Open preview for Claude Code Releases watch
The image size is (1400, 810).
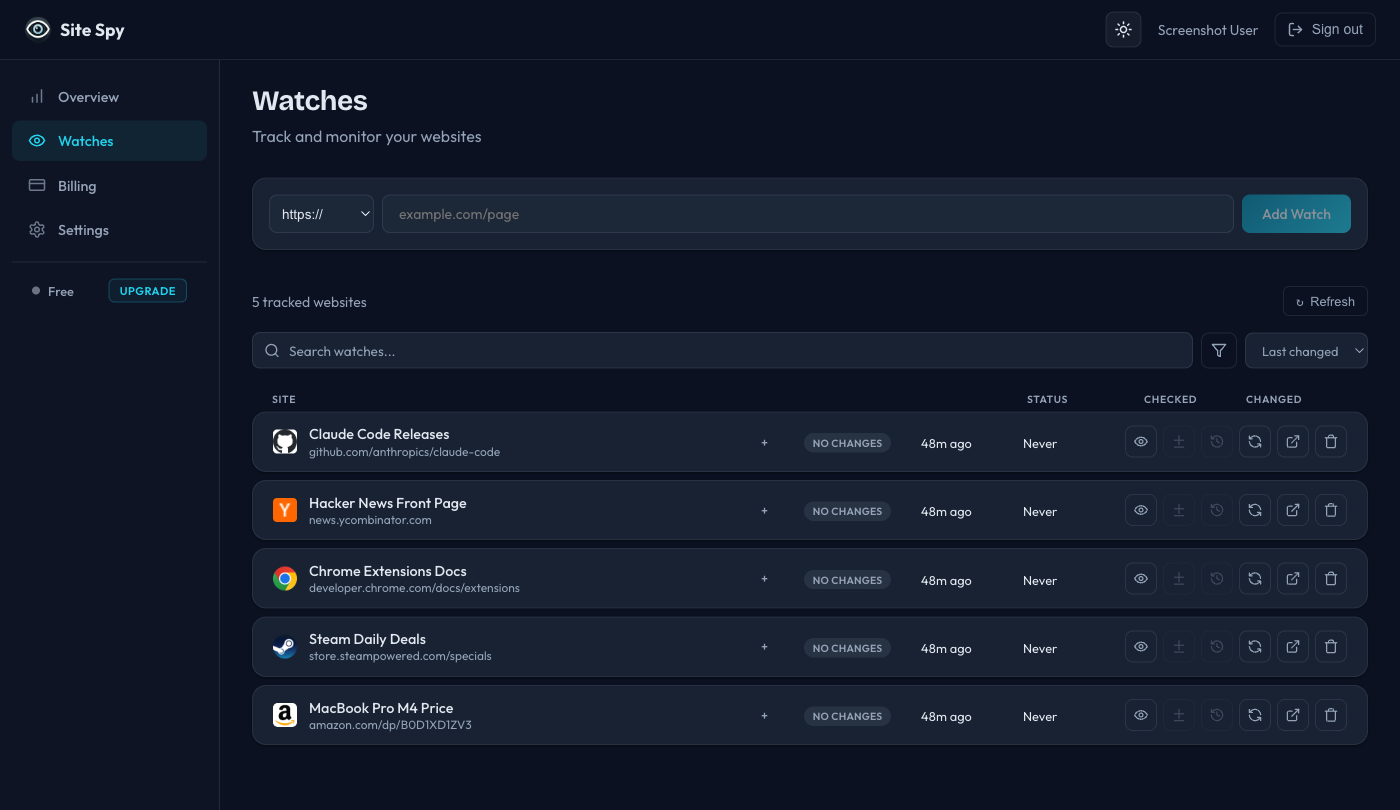click(x=1140, y=441)
